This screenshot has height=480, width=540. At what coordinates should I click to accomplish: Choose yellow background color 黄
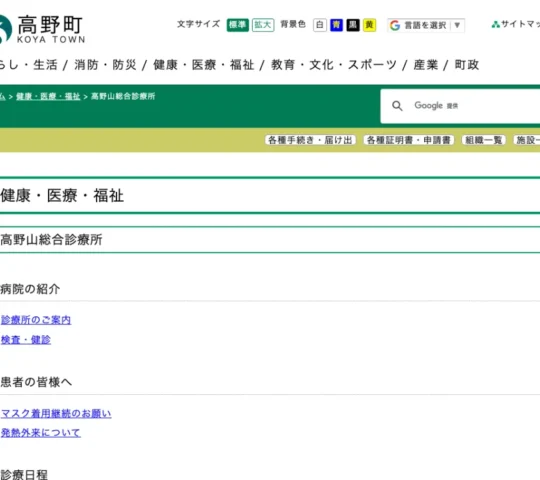370,25
